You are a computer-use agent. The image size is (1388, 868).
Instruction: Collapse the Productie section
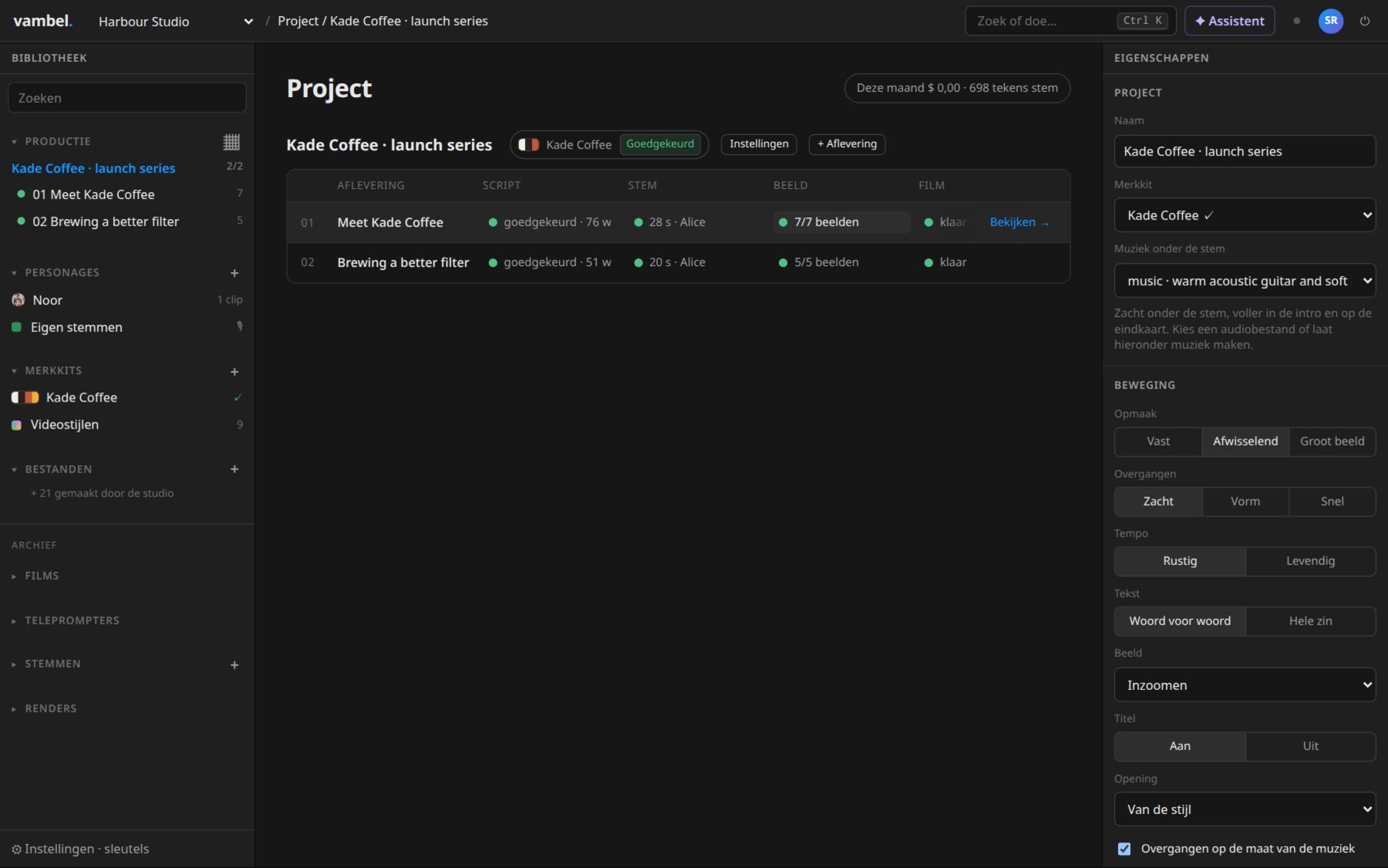[52, 142]
